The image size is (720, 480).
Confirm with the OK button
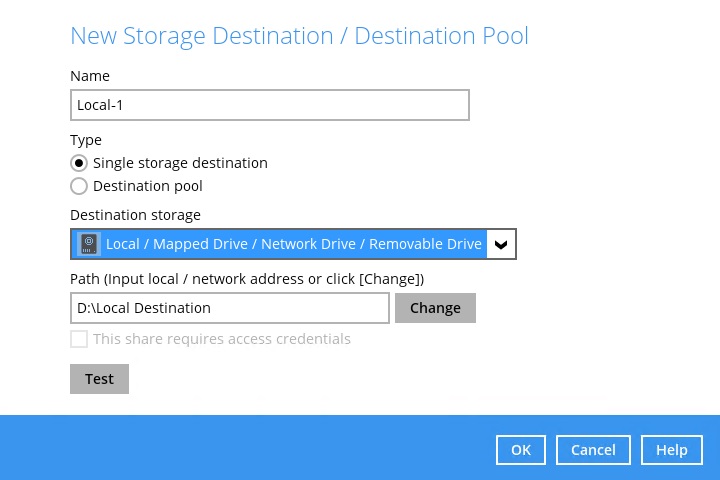pos(521,450)
